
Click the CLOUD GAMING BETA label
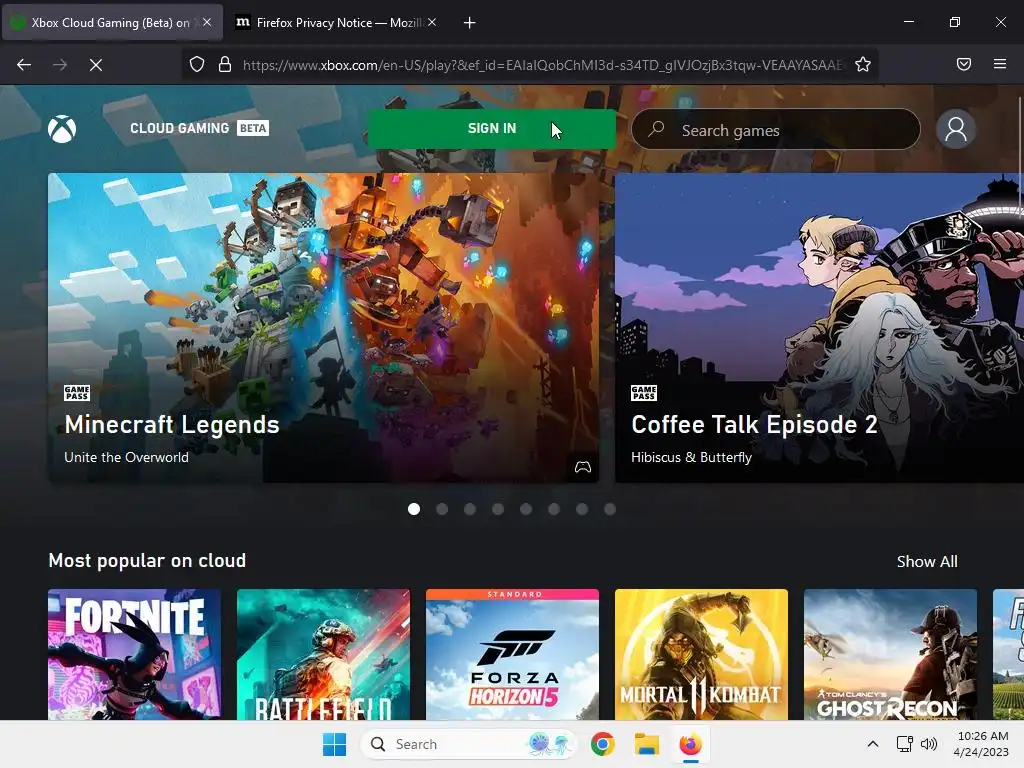pyautogui.click(x=199, y=128)
